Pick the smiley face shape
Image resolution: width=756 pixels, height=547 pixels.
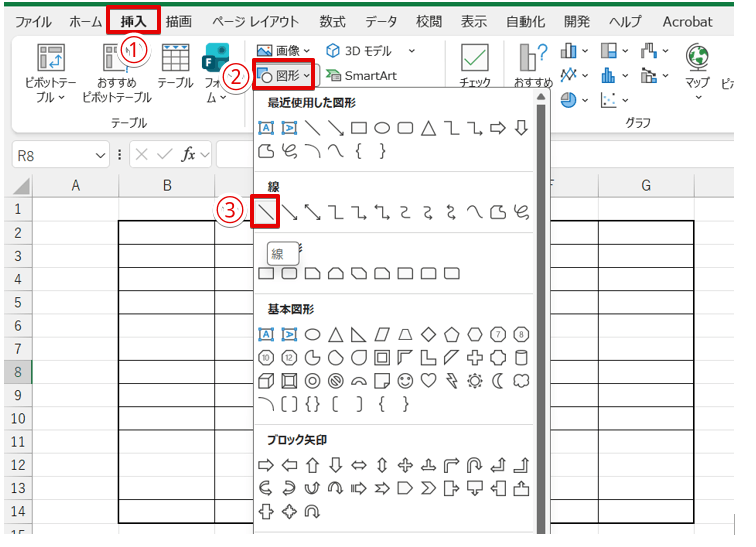(405, 381)
